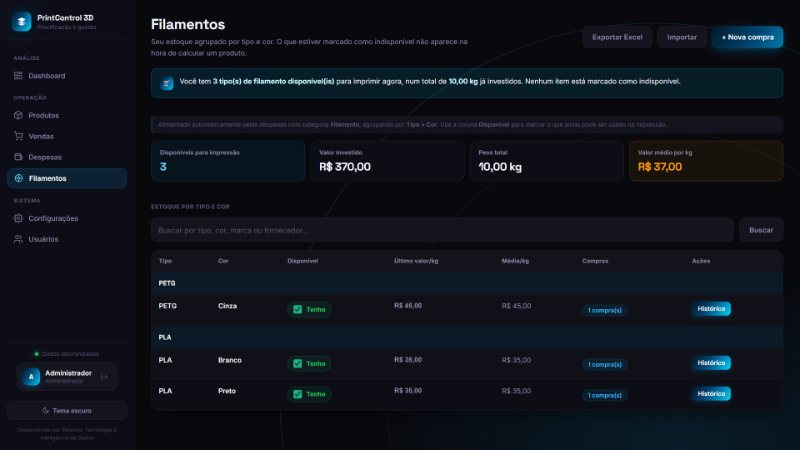Click the Filamentos page heading
Screen dimensions: 800x450
click(x=188, y=24)
